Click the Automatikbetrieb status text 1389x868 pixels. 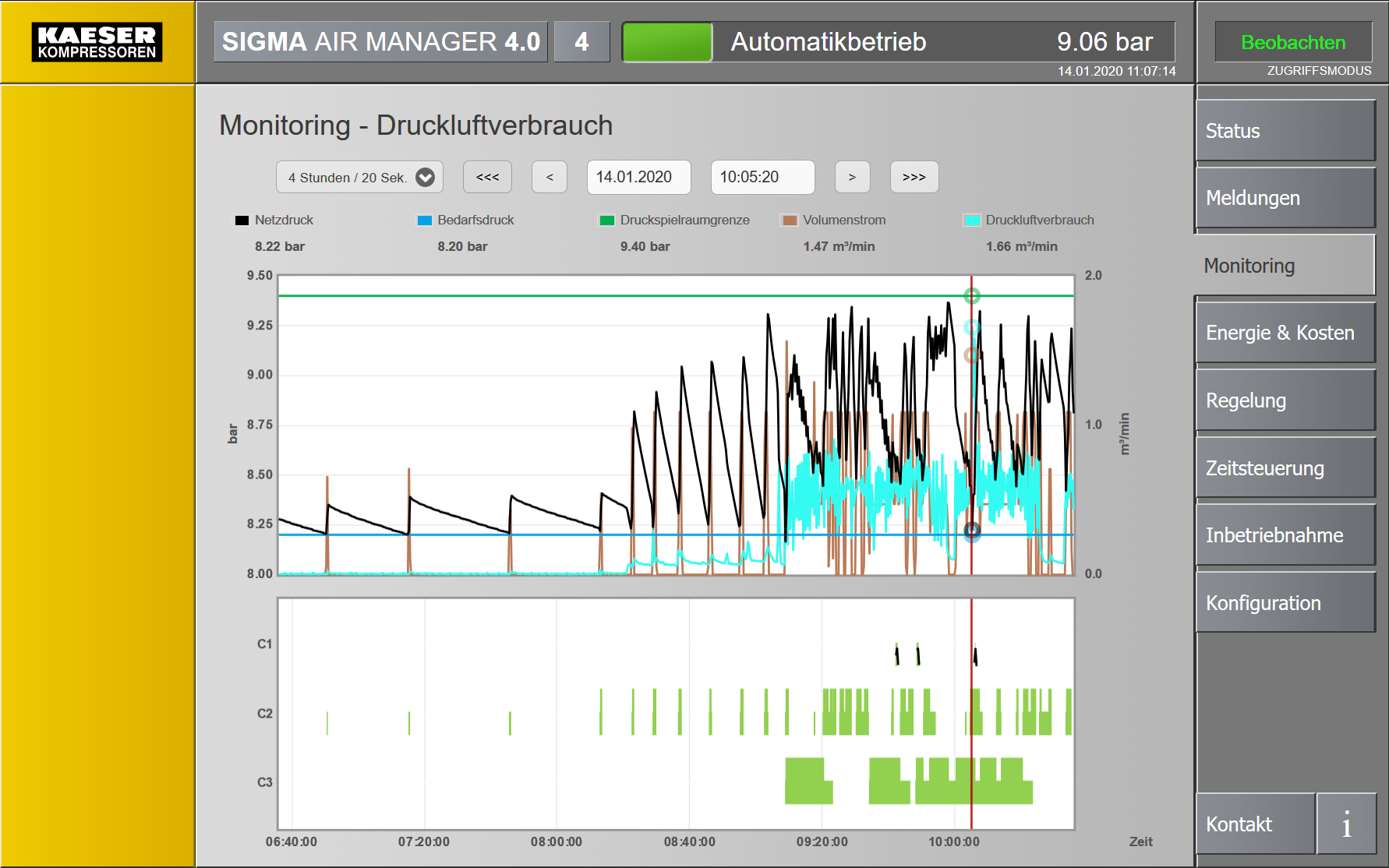(x=829, y=42)
